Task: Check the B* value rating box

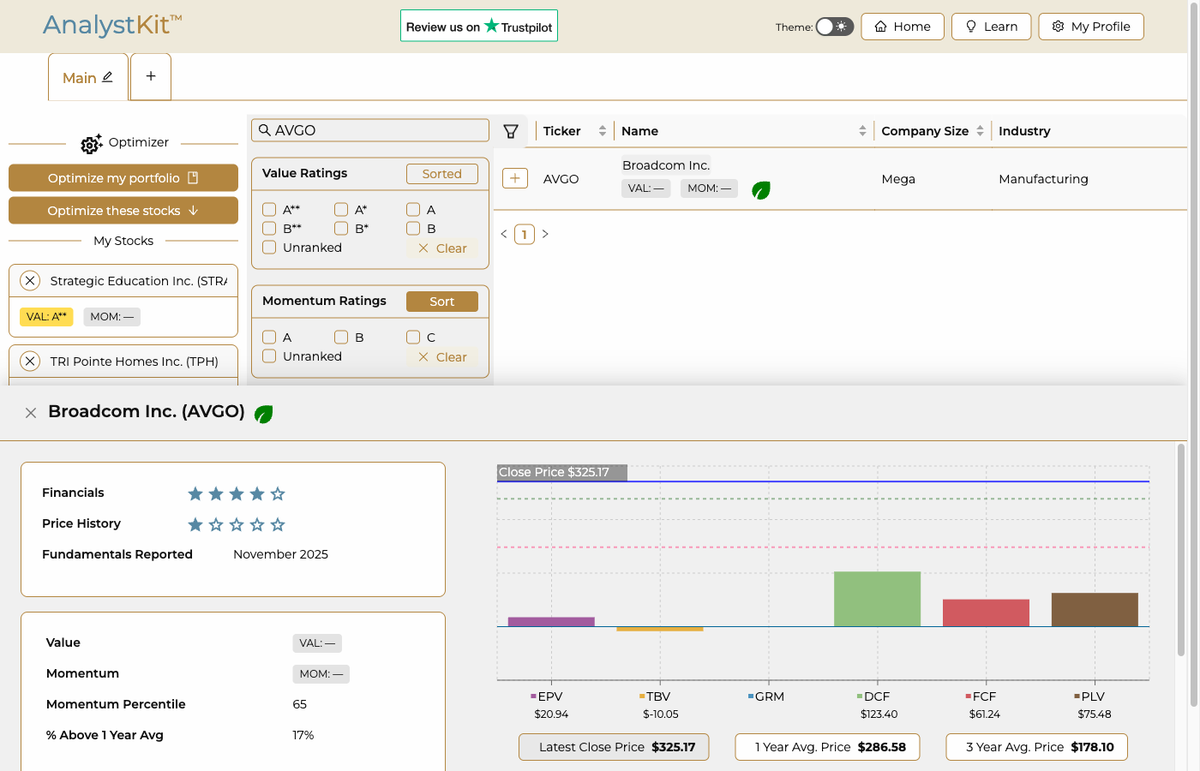Action: (341, 228)
